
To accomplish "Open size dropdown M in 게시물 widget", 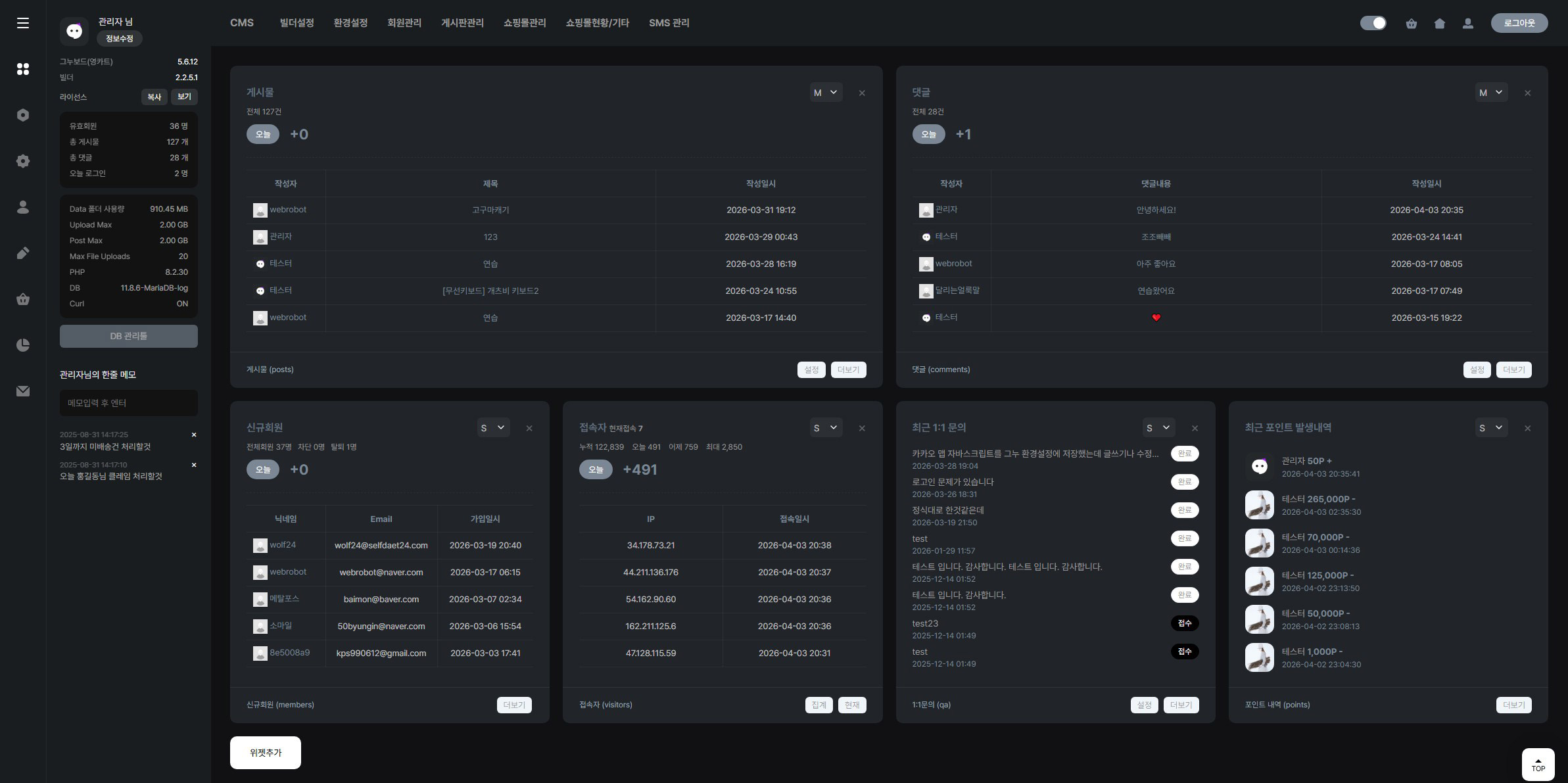I will tap(825, 93).
